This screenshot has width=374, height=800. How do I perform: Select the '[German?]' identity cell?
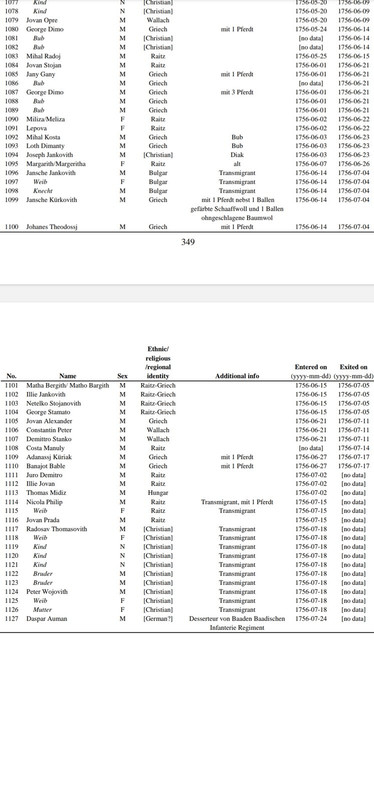tap(158, 619)
